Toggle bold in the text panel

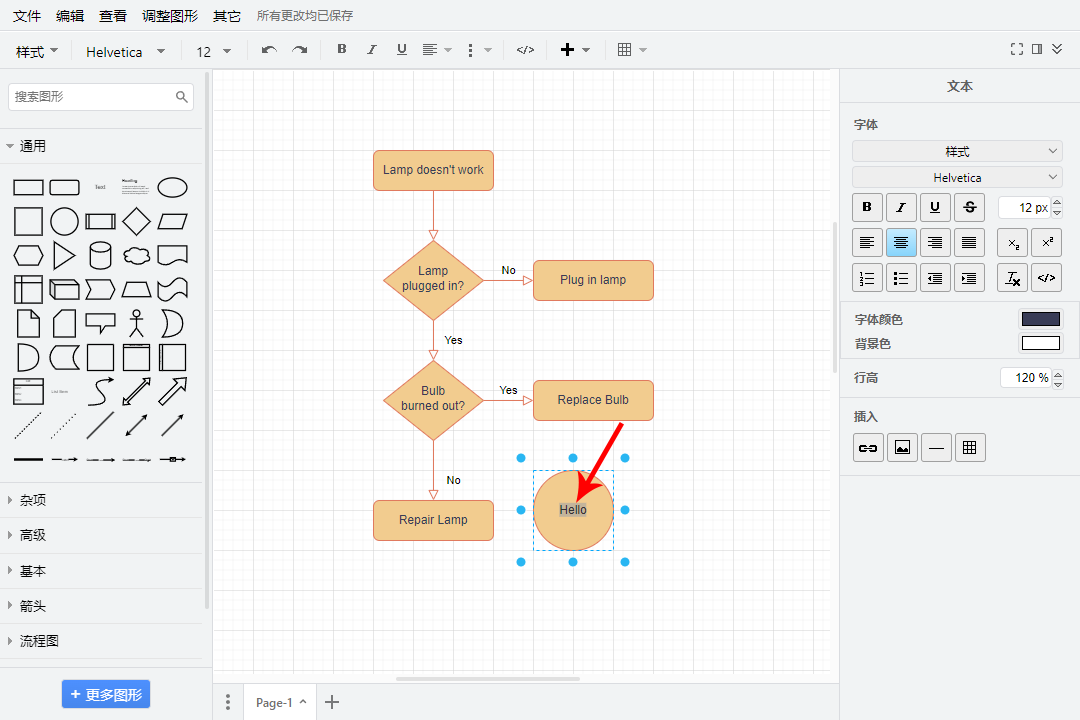pos(867,207)
